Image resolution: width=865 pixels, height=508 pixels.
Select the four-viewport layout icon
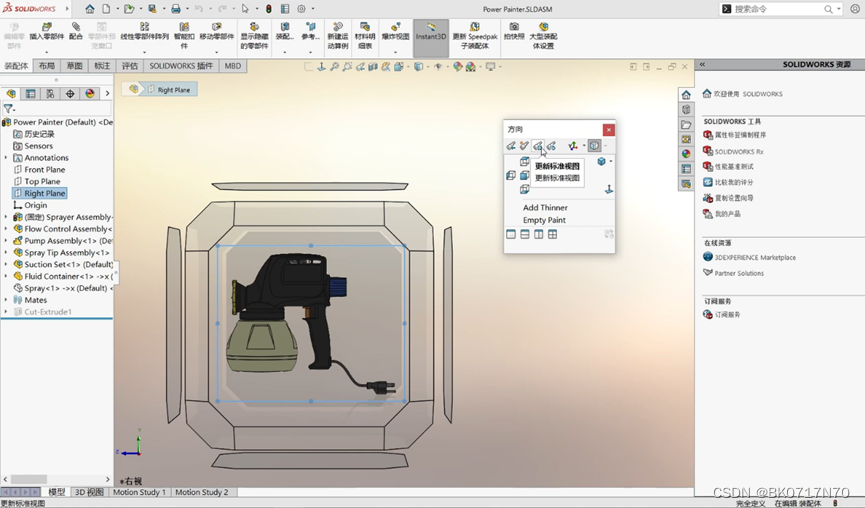552,234
